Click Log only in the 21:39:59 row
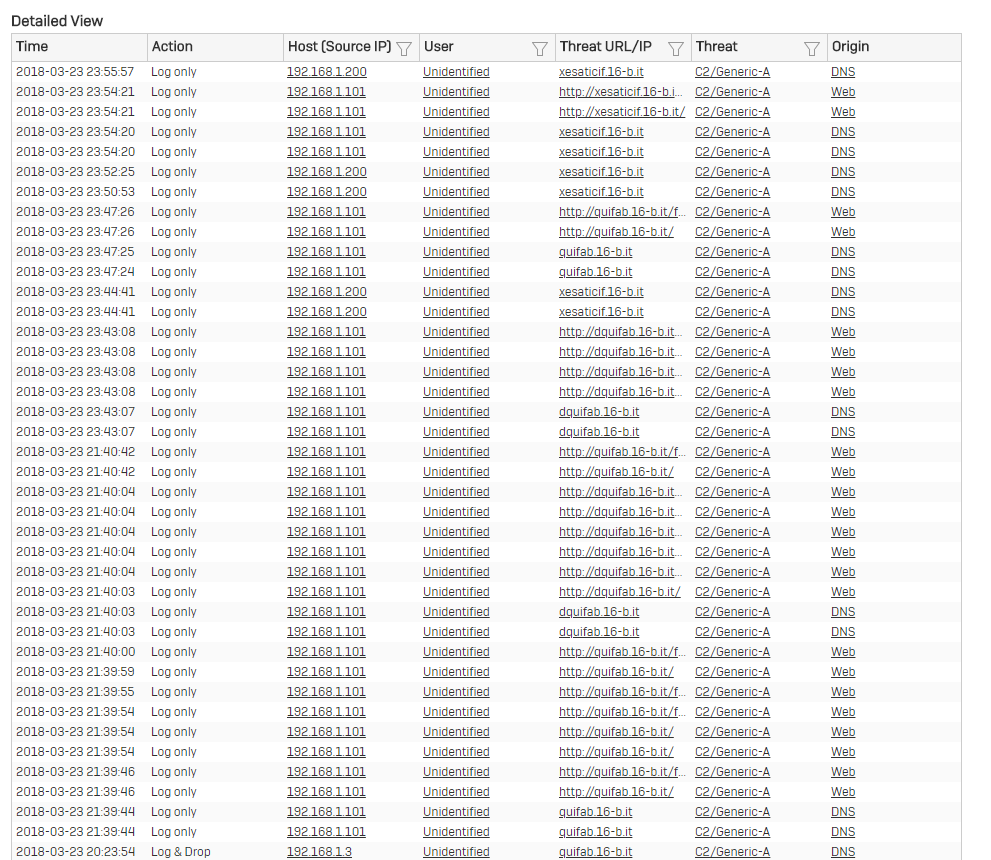991x860 pixels. click(x=174, y=672)
